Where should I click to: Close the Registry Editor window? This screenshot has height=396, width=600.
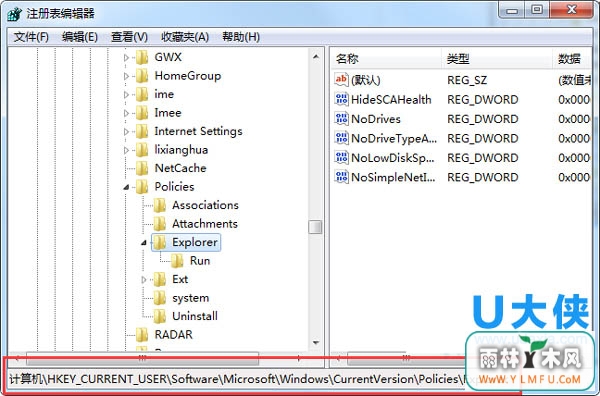click(x=571, y=10)
